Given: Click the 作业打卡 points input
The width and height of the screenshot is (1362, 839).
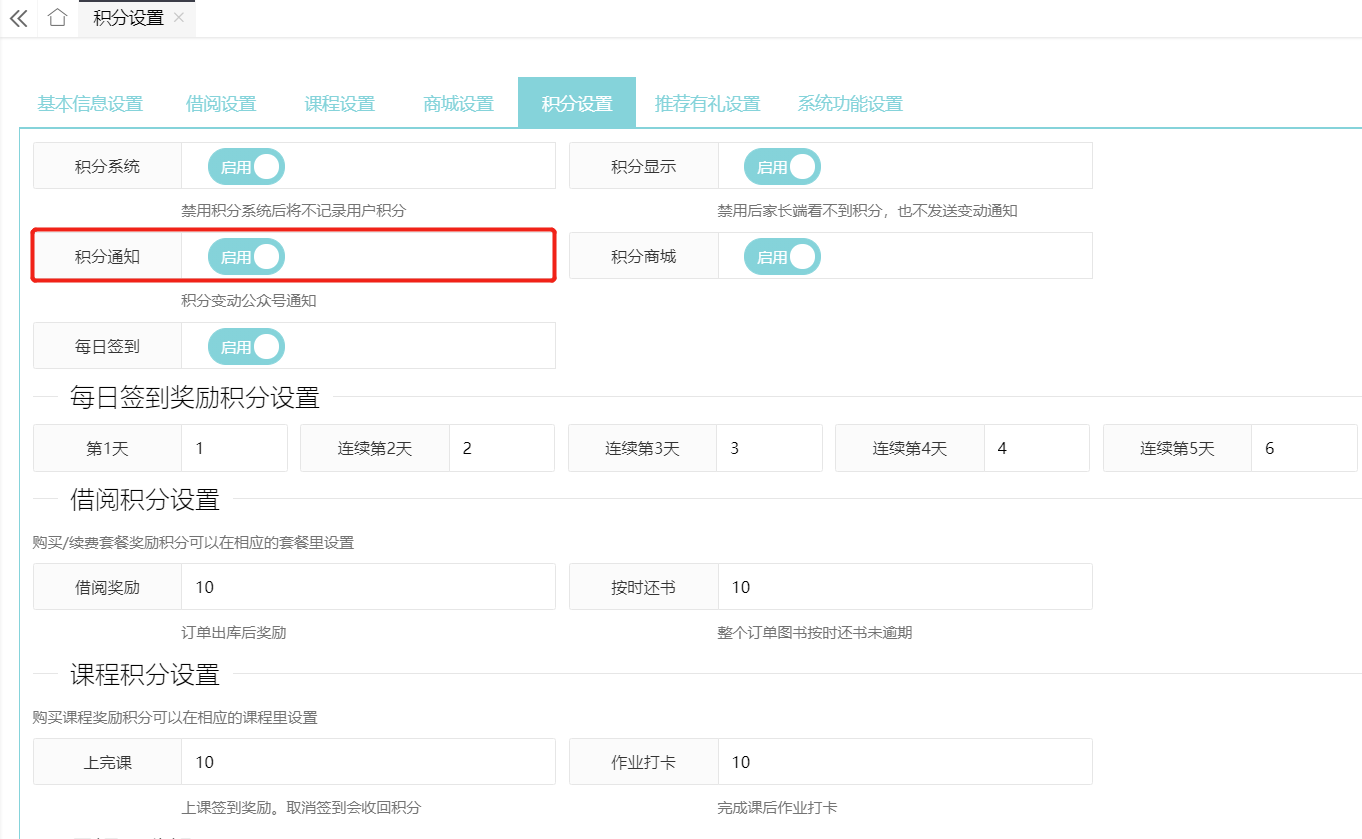Looking at the screenshot, I should click(905, 762).
